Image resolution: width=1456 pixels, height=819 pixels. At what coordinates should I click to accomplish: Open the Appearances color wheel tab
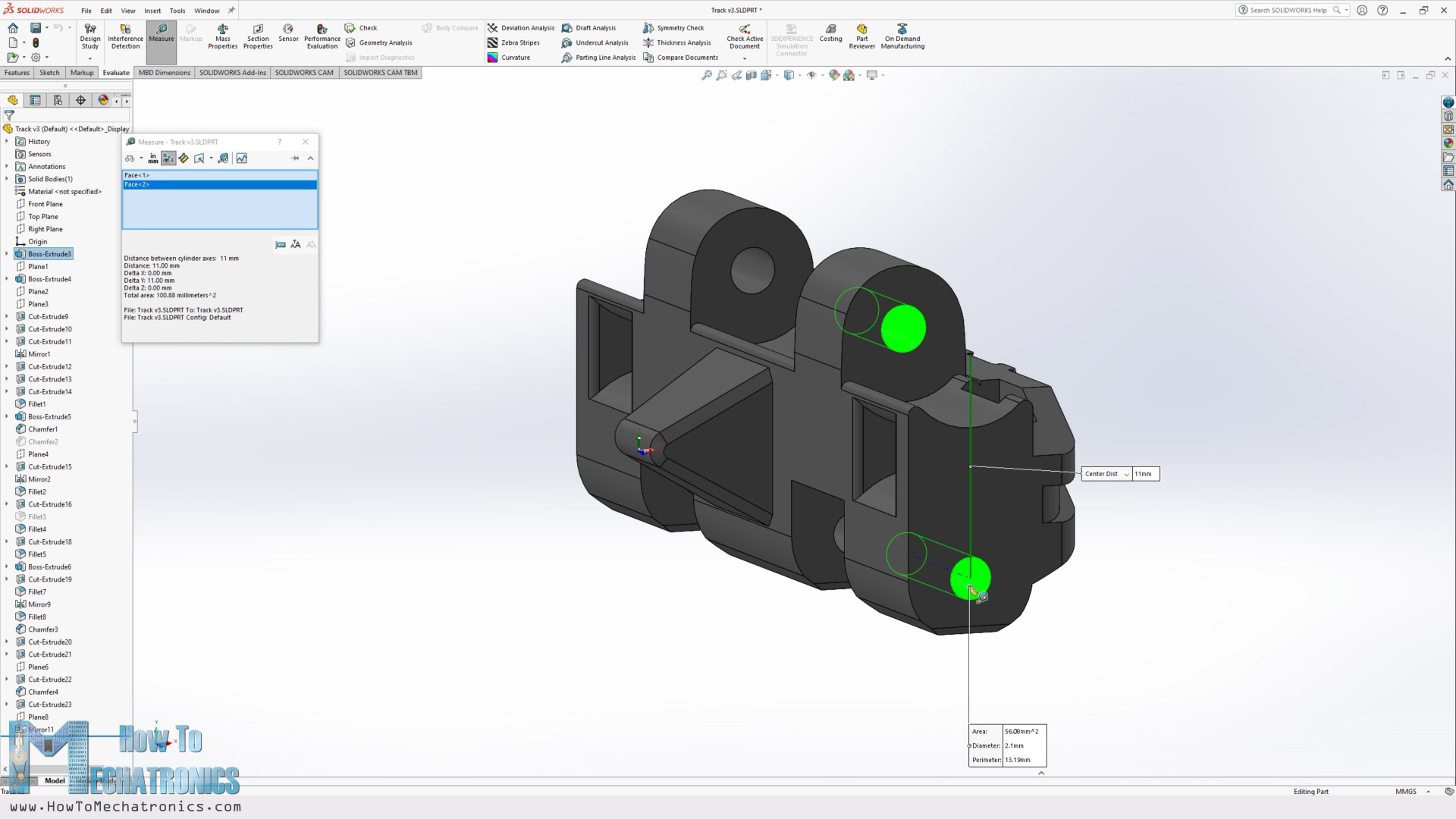[x=104, y=100]
